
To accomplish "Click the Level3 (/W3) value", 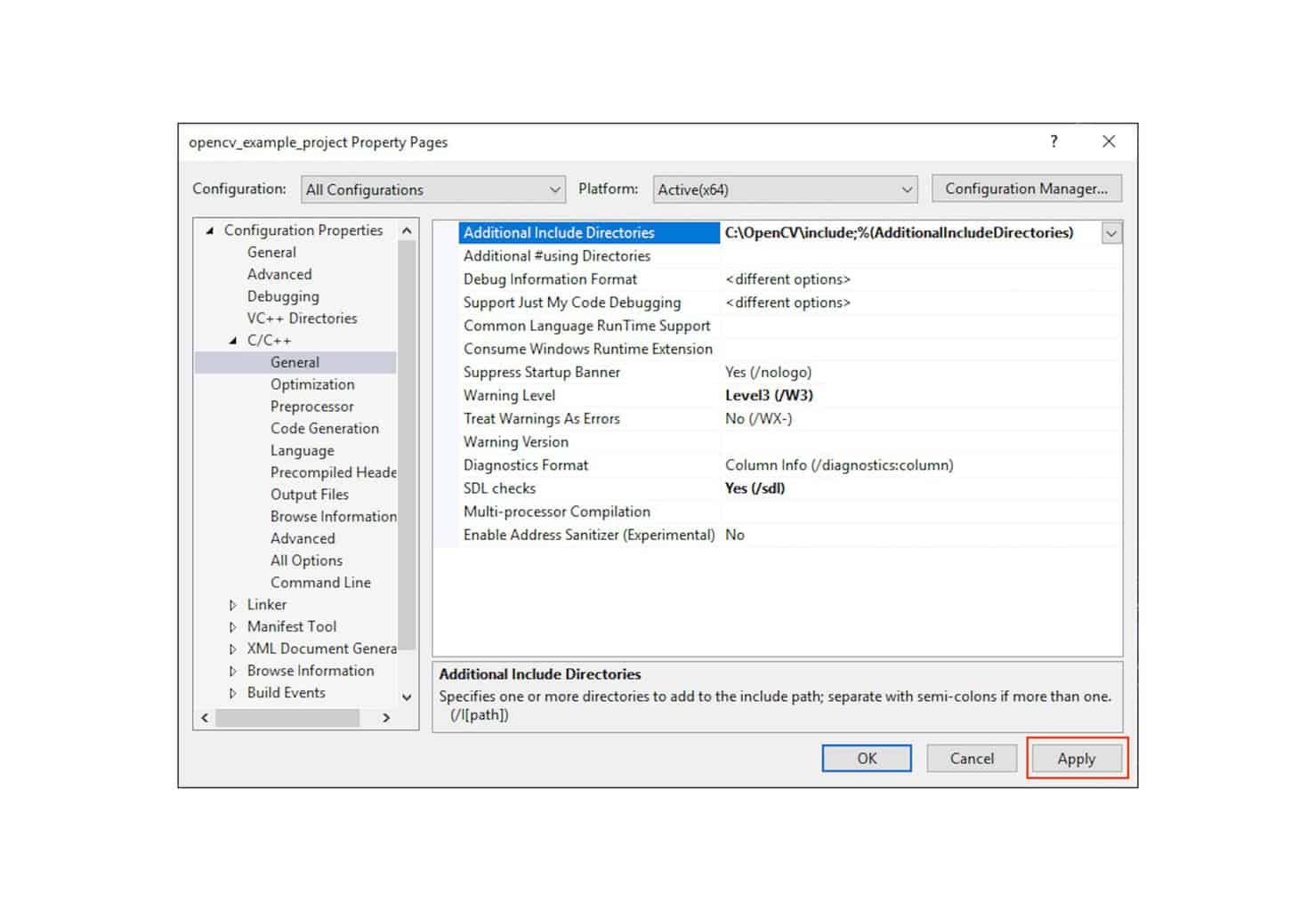I will point(769,395).
